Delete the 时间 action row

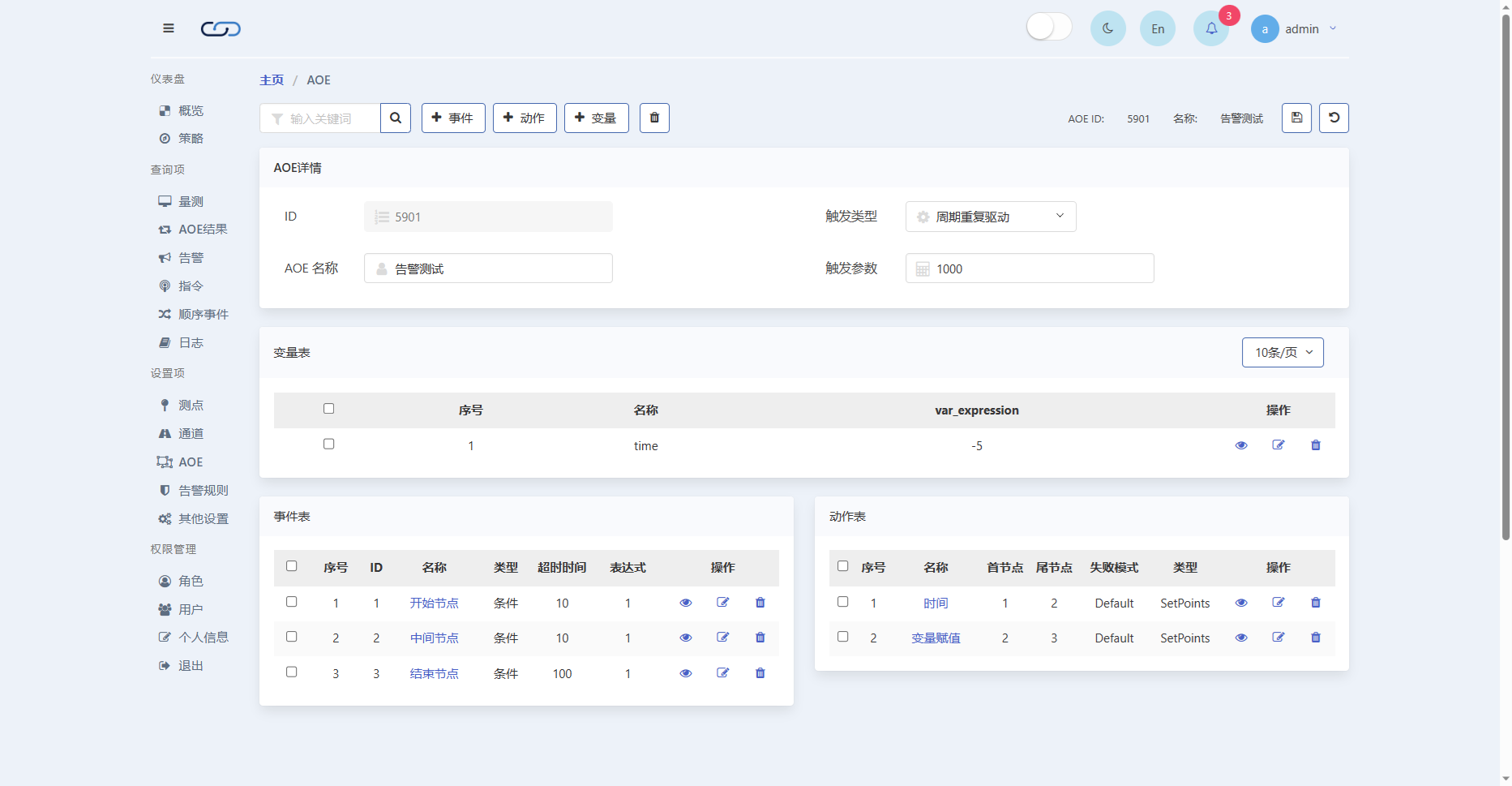click(1316, 603)
